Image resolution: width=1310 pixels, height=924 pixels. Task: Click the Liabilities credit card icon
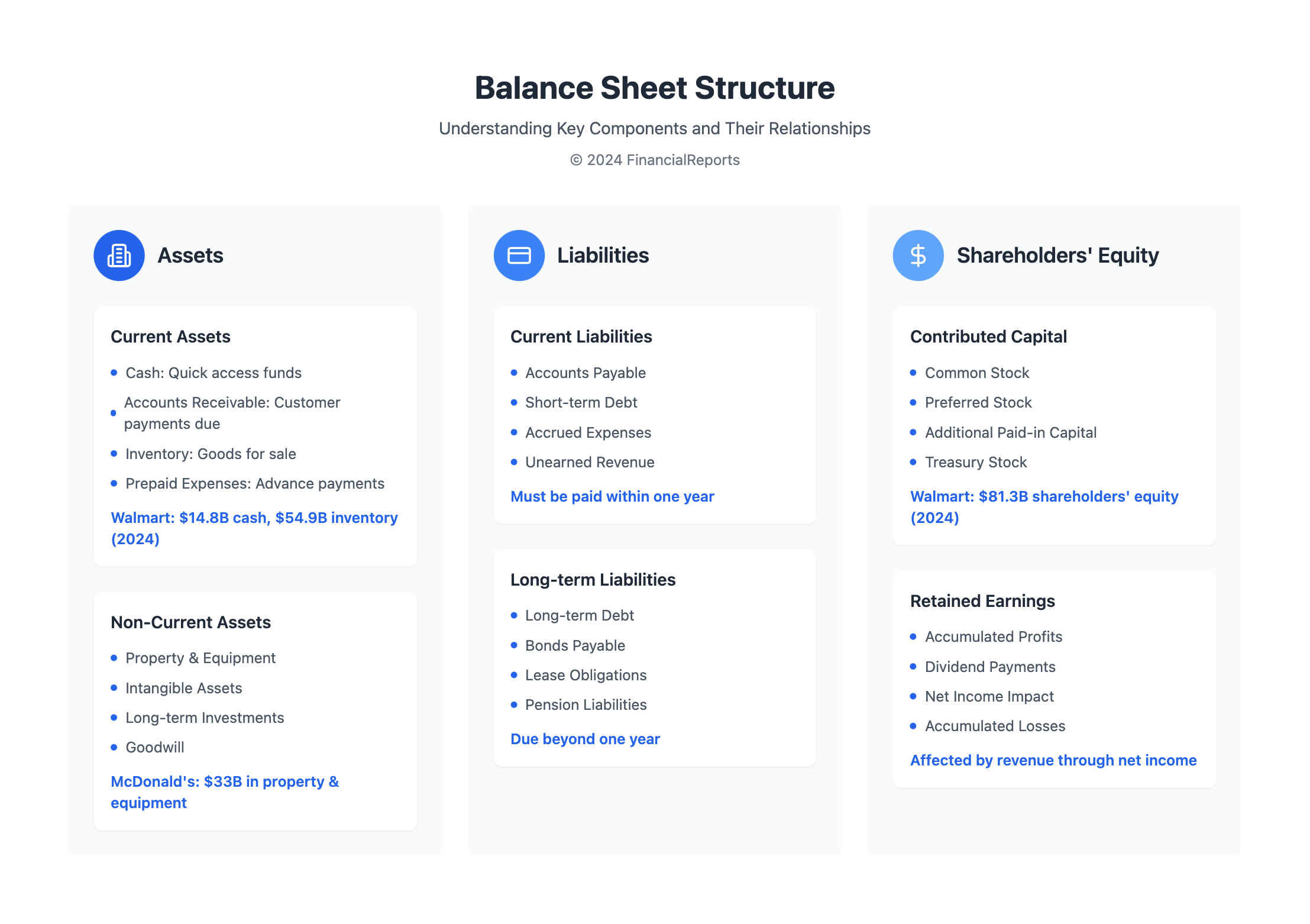pyautogui.click(x=519, y=256)
